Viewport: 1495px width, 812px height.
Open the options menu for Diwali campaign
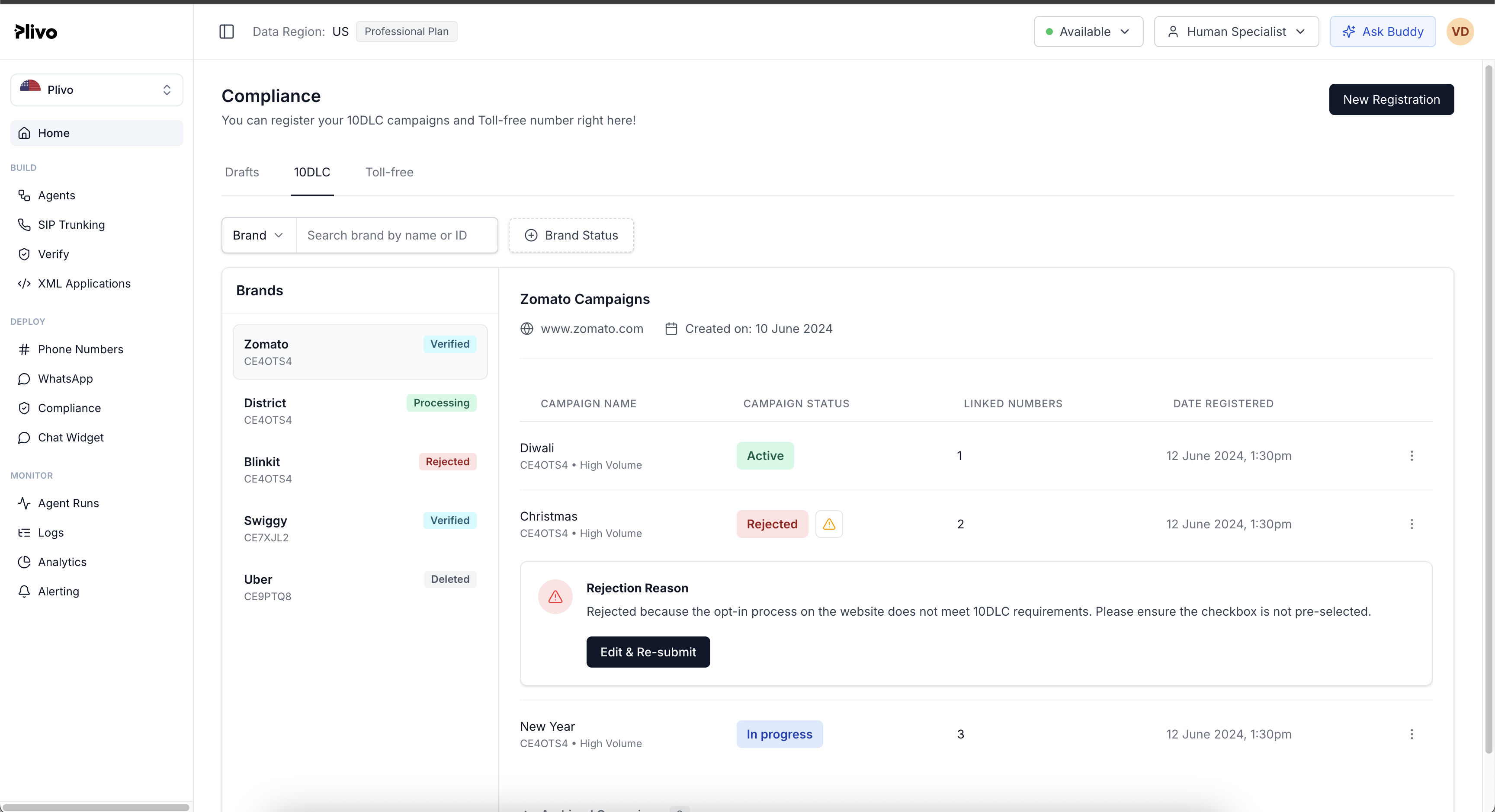pyautogui.click(x=1412, y=456)
